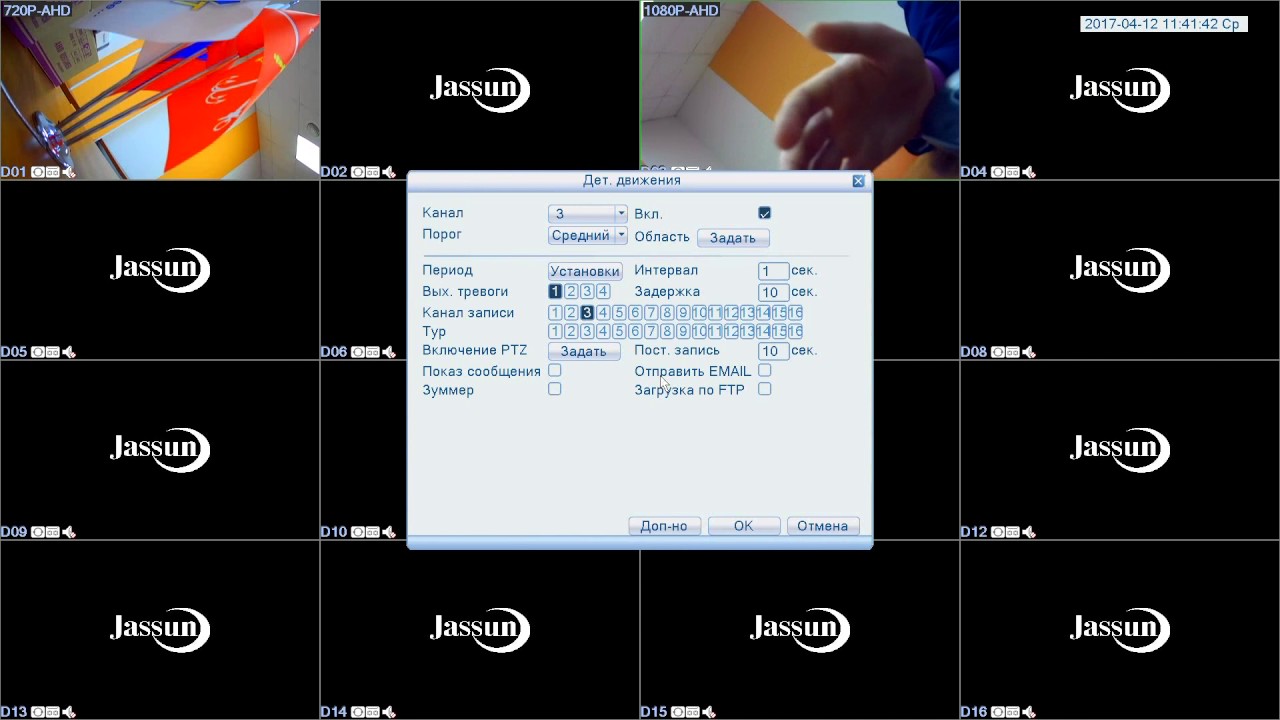Select record channel 1 in Канал записи
Image resolution: width=1280 pixels, height=720 pixels.
tap(555, 313)
